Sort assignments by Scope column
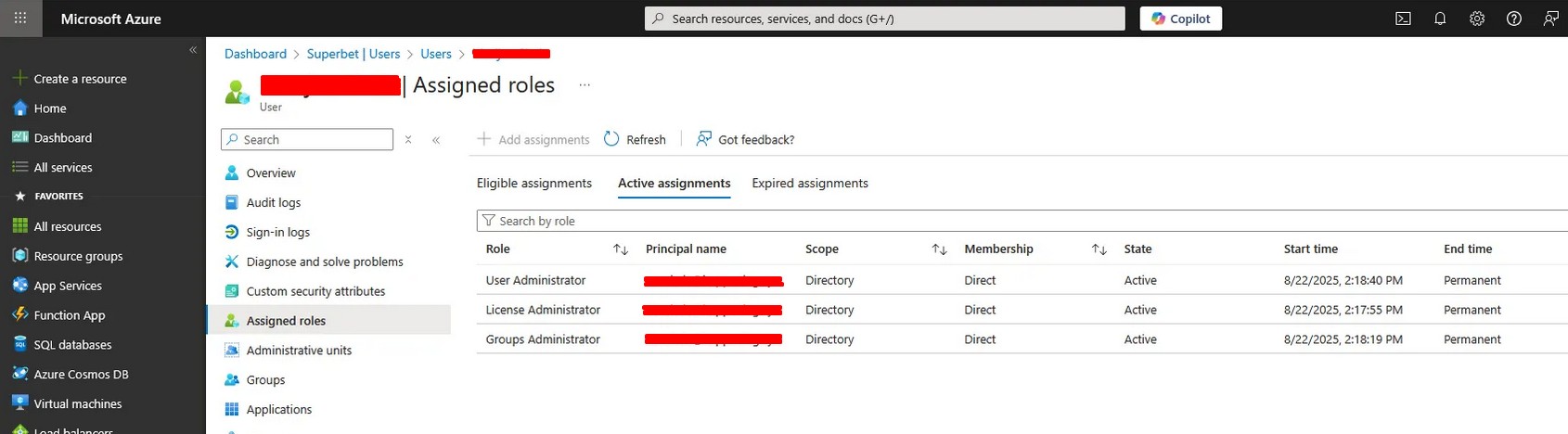Screen dimensions: 1568x434 click(939, 249)
